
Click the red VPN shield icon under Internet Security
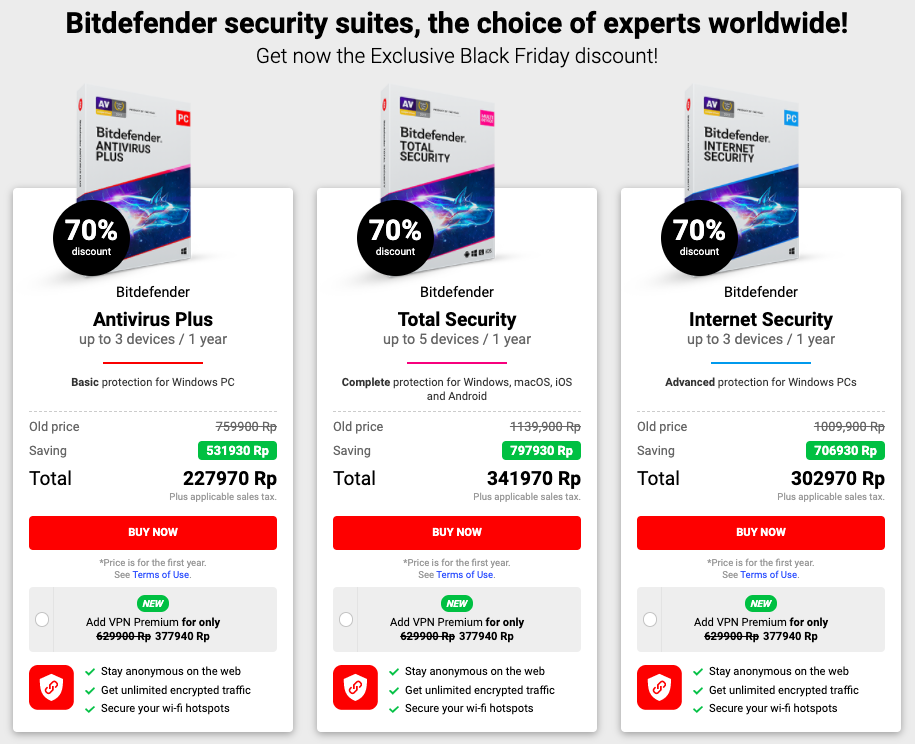(659, 687)
